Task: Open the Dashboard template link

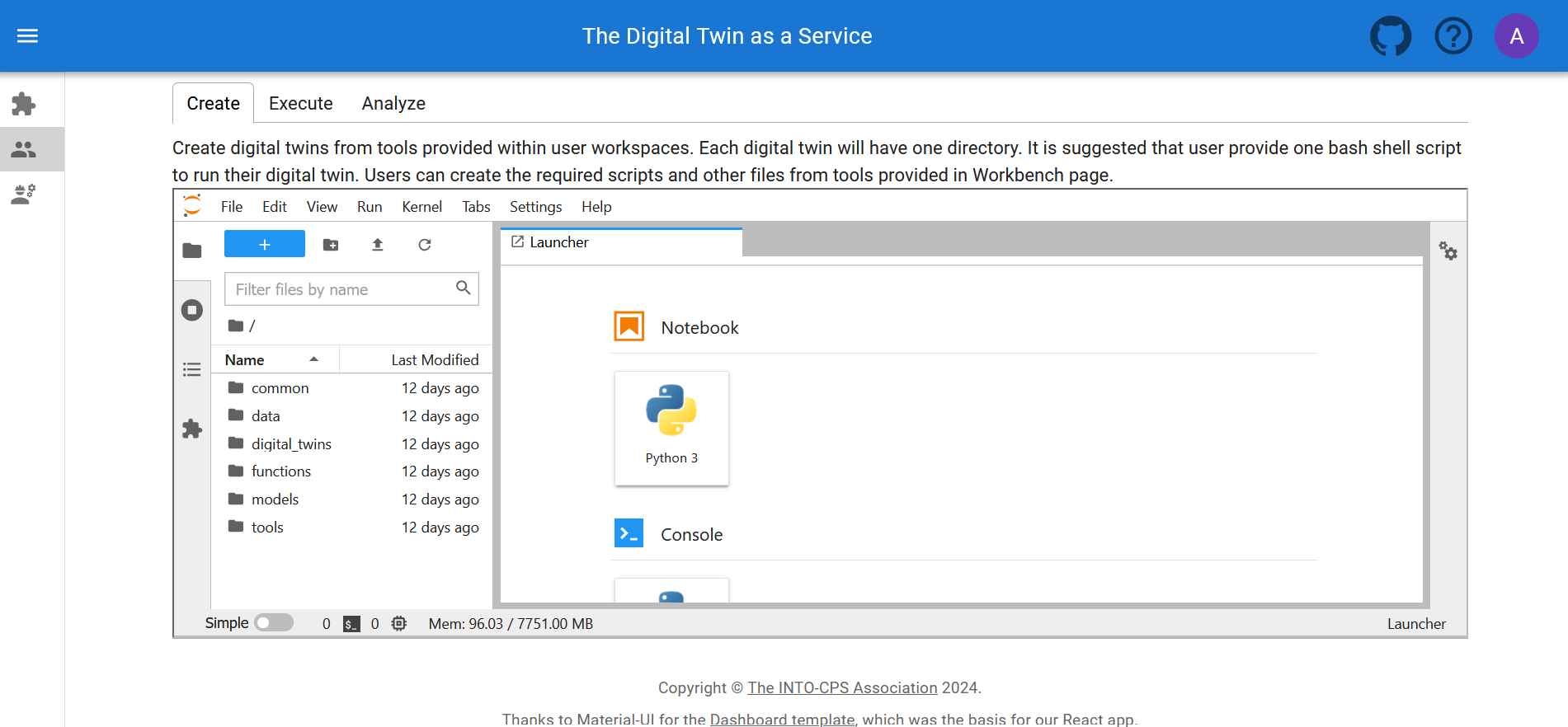Action: coord(782,720)
